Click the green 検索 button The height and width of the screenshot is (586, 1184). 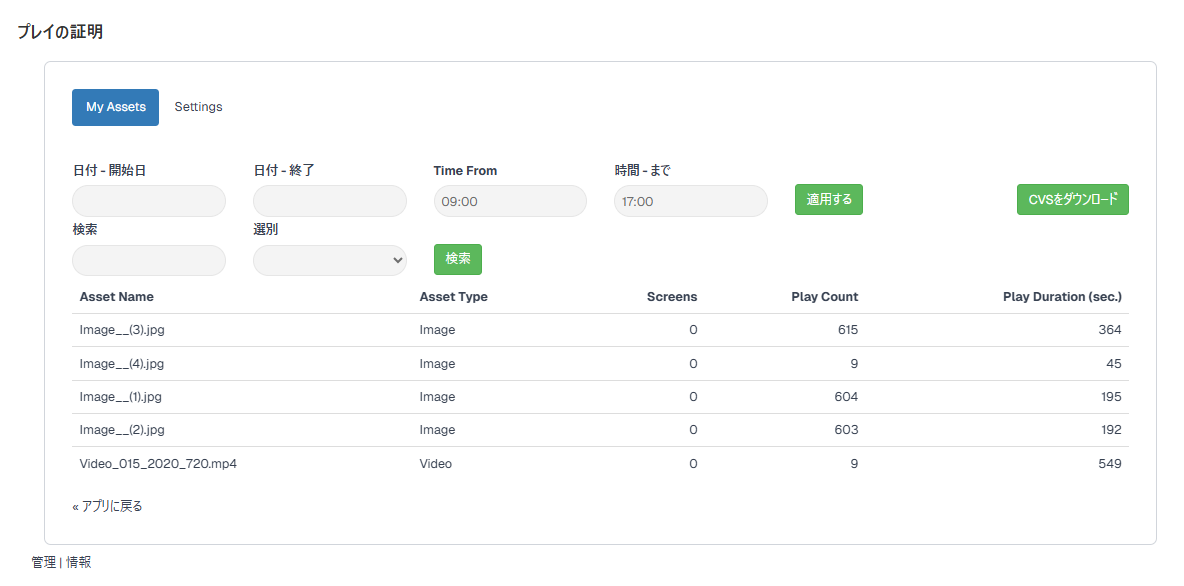458,259
